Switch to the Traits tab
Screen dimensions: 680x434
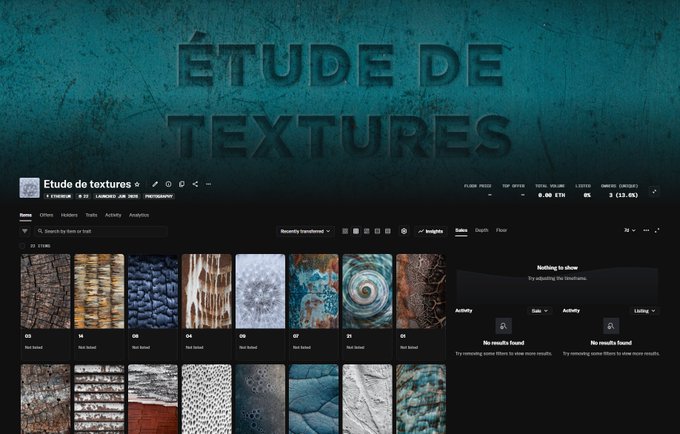pos(91,215)
